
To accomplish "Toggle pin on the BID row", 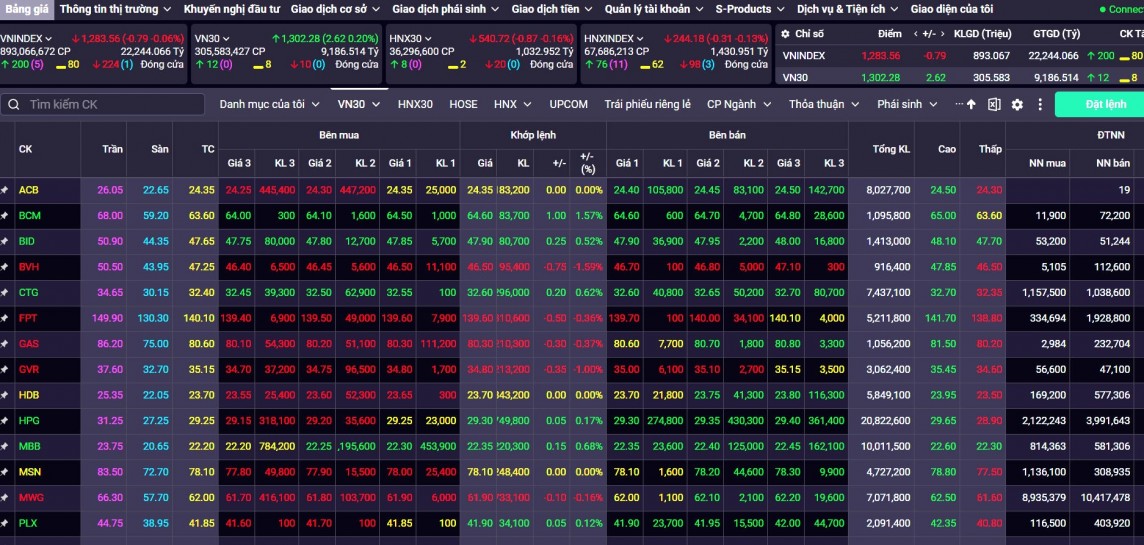I will pyautogui.click(x=5, y=241).
